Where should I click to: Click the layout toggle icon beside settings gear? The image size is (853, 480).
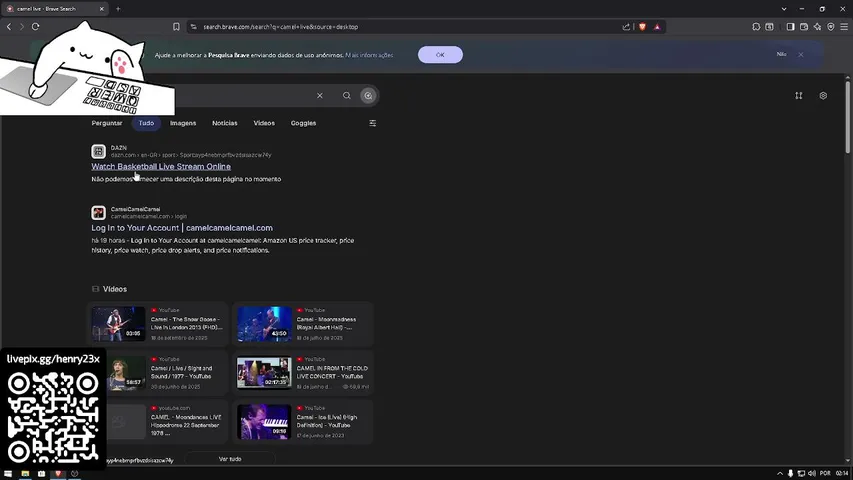(x=799, y=96)
